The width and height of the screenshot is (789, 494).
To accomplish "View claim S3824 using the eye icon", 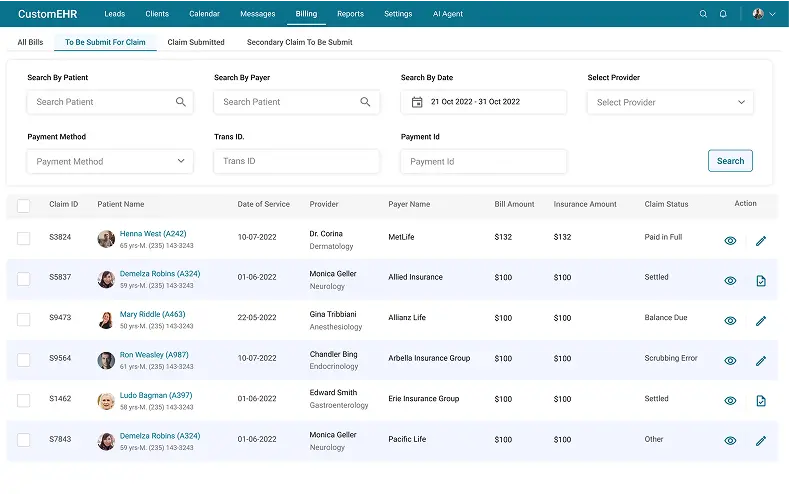I will click(730, 240).
